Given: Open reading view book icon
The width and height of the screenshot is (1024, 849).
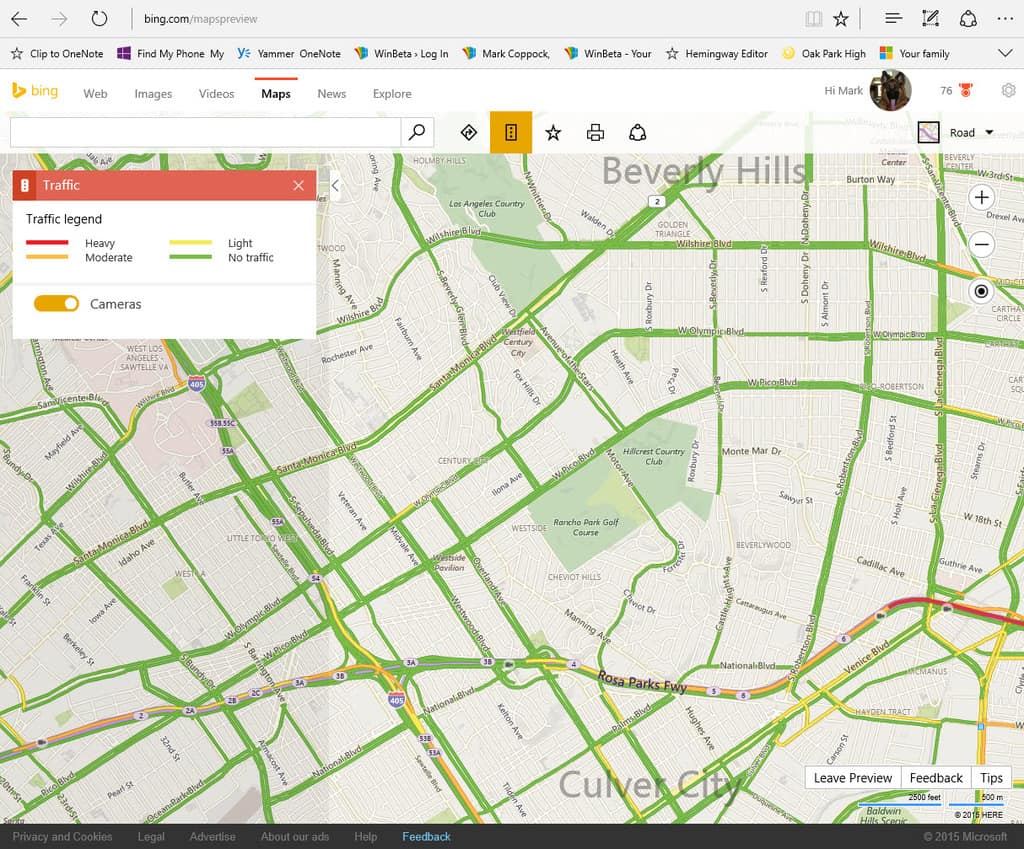Looking at the screenshot, I should coord(814,19).
